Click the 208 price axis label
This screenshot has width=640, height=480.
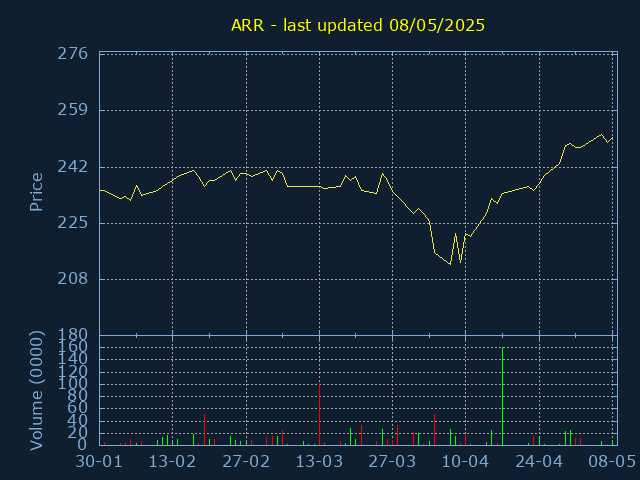(x=72, y=279)
